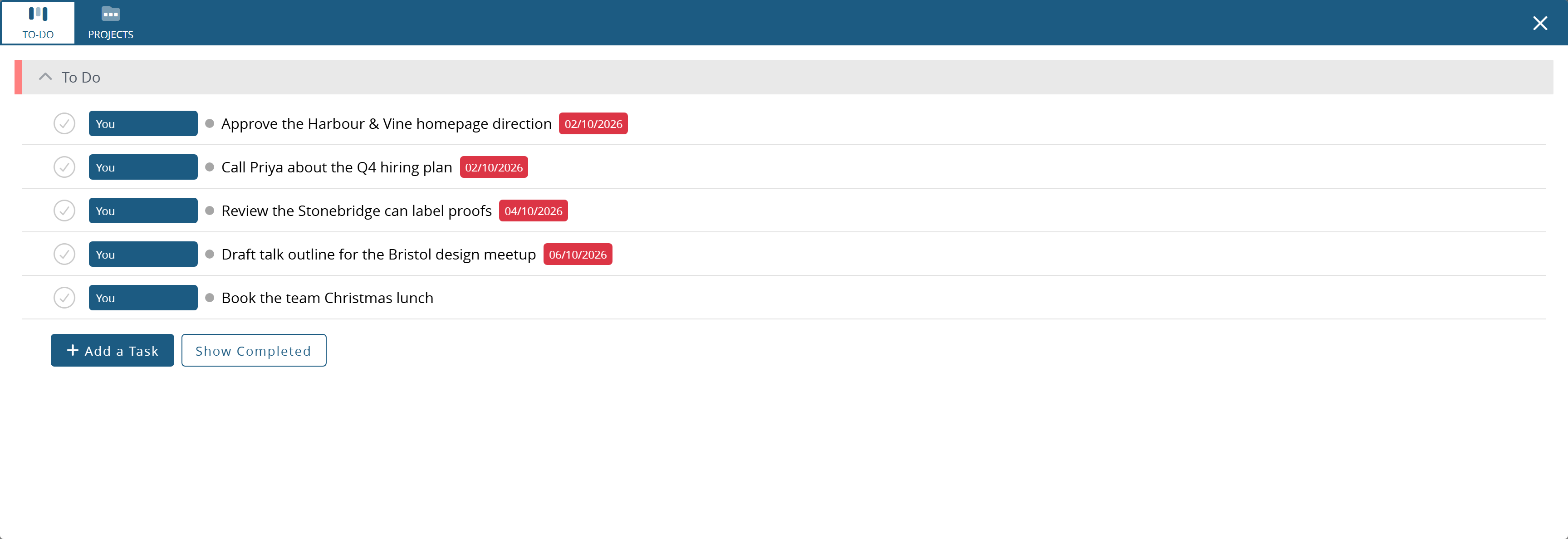Tick the Draft talk outline Bristol meetup task
This screenshot has height=539, width=1568.
[64, 254]
